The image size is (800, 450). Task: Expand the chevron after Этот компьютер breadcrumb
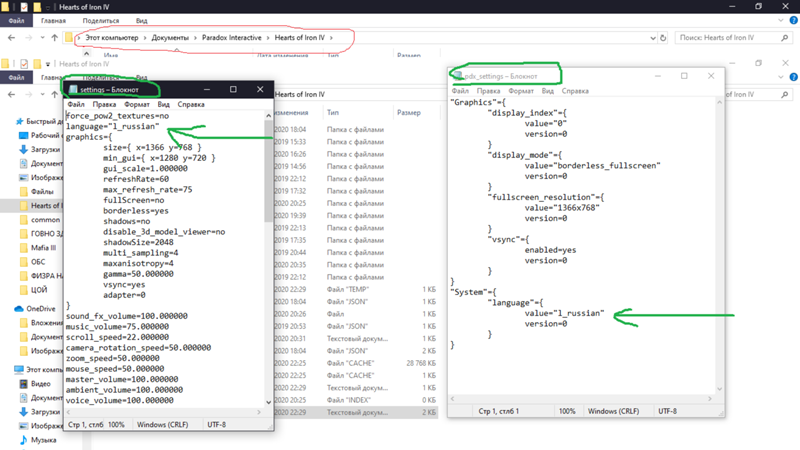[x=144, y=38]
